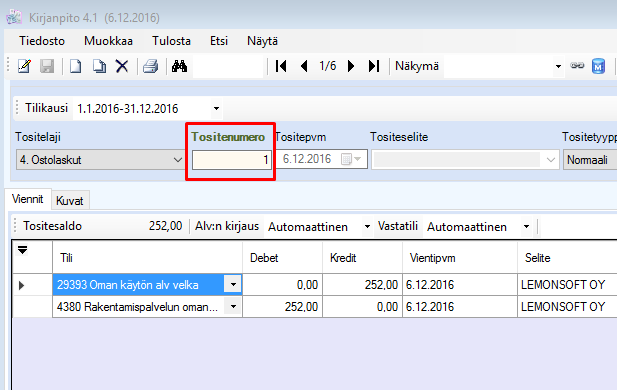Click the blue database M icon
The width and height of the screenshot is (617, 390).
[x=599, y=66]
